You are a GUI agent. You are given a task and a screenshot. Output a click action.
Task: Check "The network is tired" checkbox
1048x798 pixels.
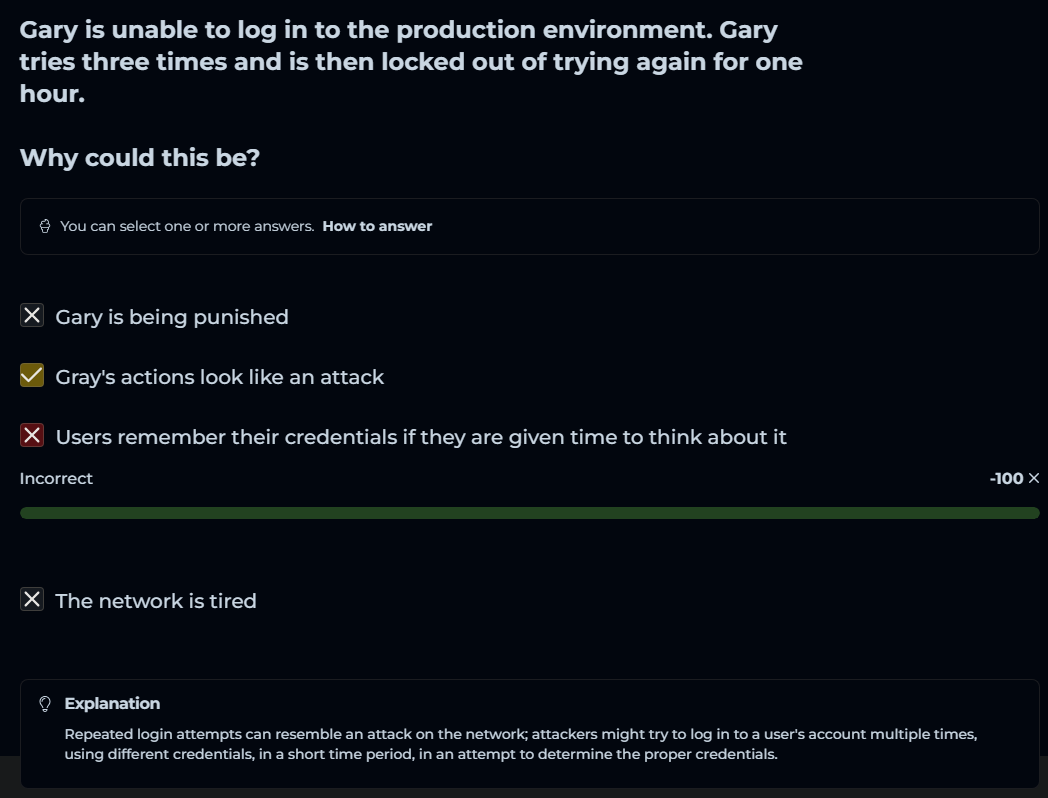coord(32,600)
